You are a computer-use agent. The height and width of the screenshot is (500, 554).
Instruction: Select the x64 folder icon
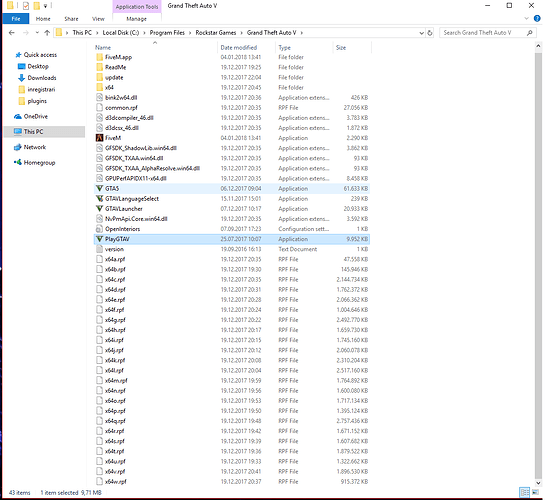point(100,87)
